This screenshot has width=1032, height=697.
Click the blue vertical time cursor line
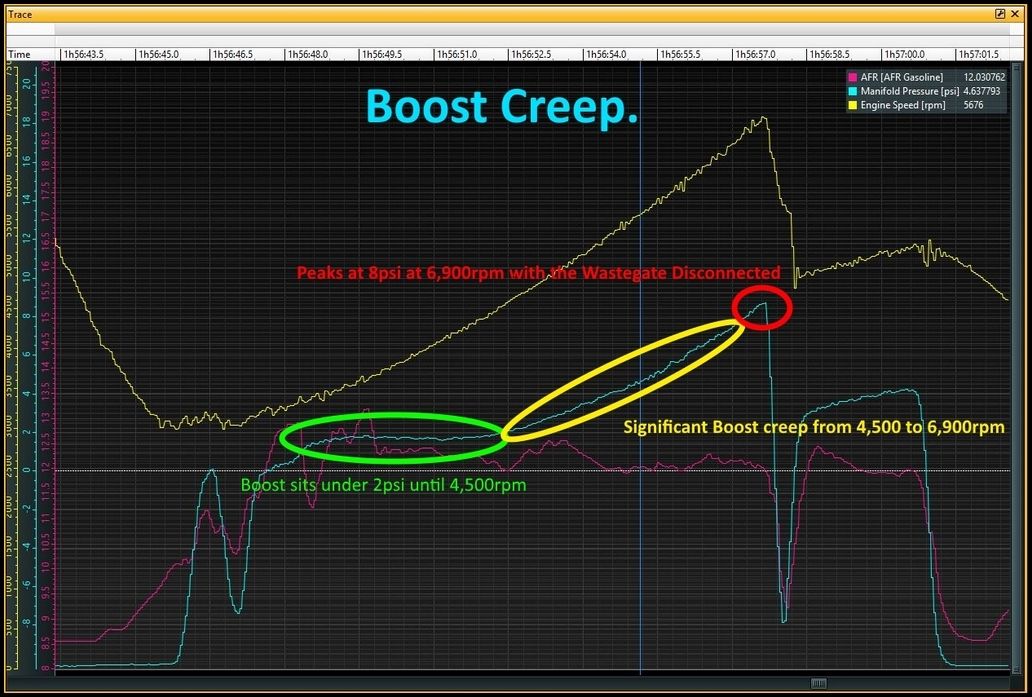pyautogui.click(x=640, y=400)
